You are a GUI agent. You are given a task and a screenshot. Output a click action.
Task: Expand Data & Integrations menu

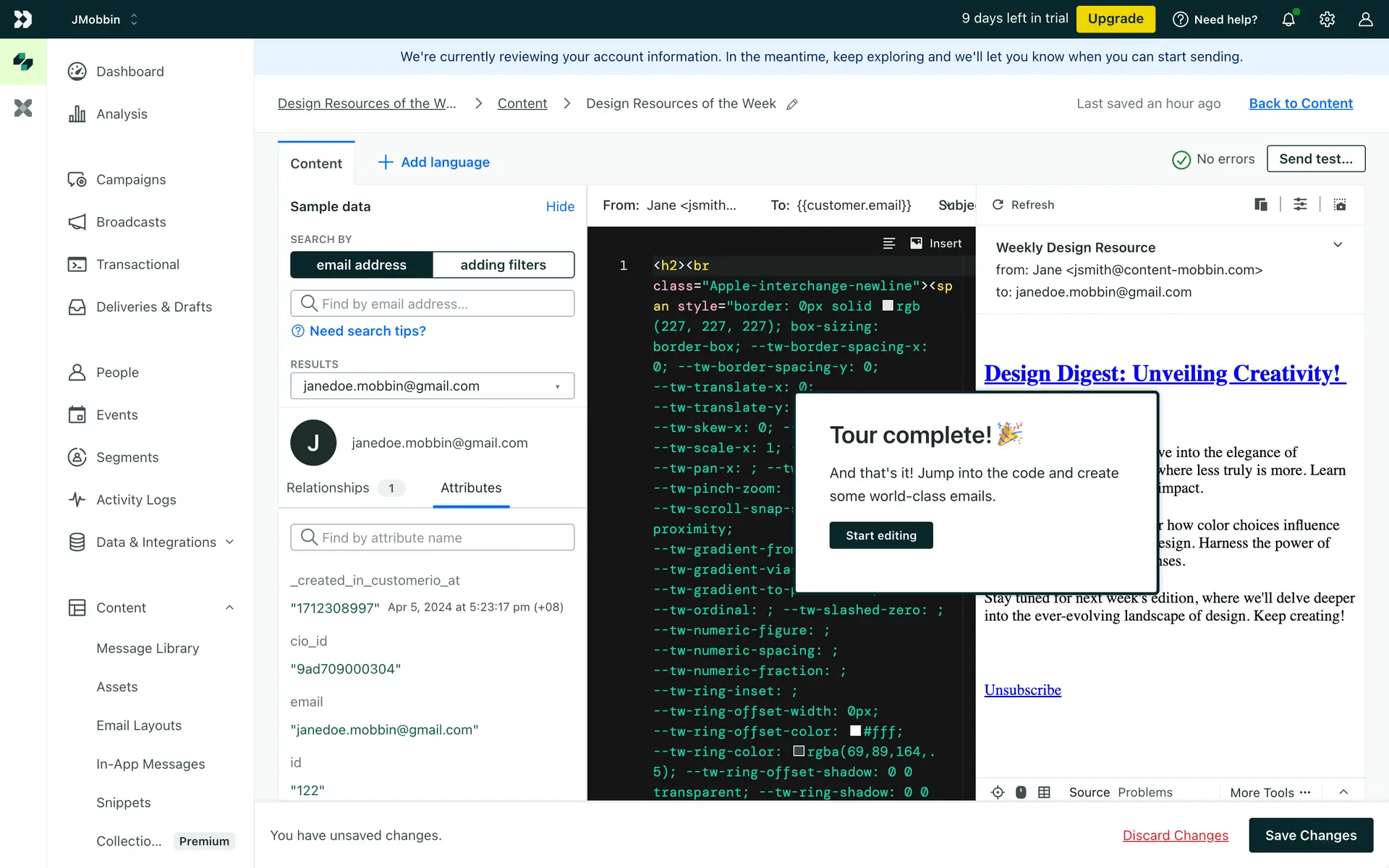[x=229, y=542]
